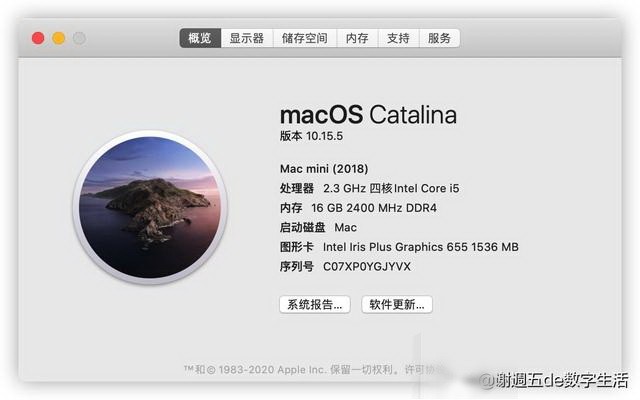The image size is (640, 400).
Task: Minimize window with the yellow button
Action: (x=59, y=38)
